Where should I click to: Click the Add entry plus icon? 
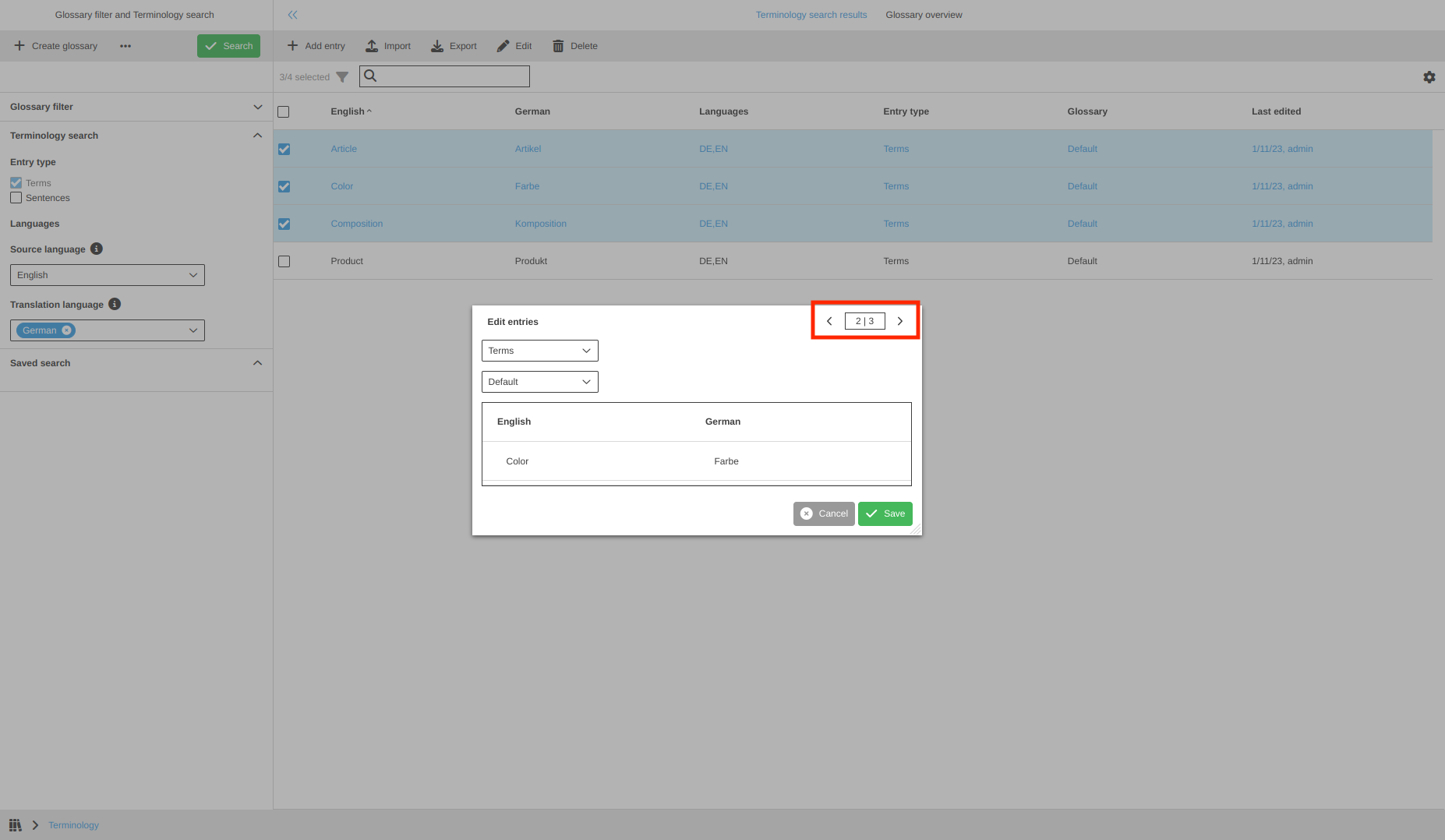tap(293, 45)
